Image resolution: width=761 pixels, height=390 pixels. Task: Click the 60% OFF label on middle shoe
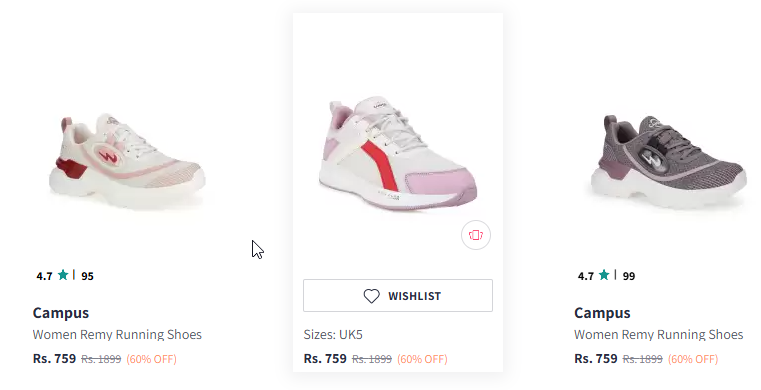[x=422, y=359]
